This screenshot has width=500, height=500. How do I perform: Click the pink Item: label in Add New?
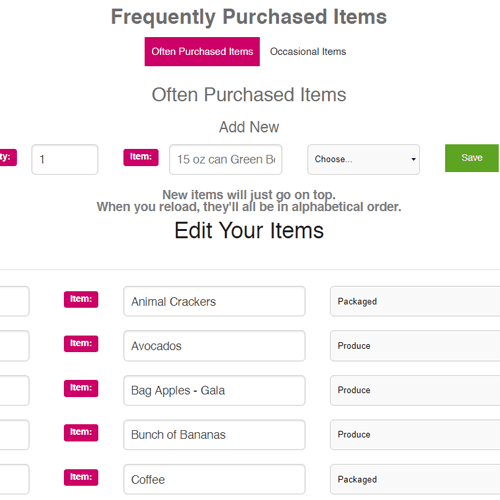141,157
